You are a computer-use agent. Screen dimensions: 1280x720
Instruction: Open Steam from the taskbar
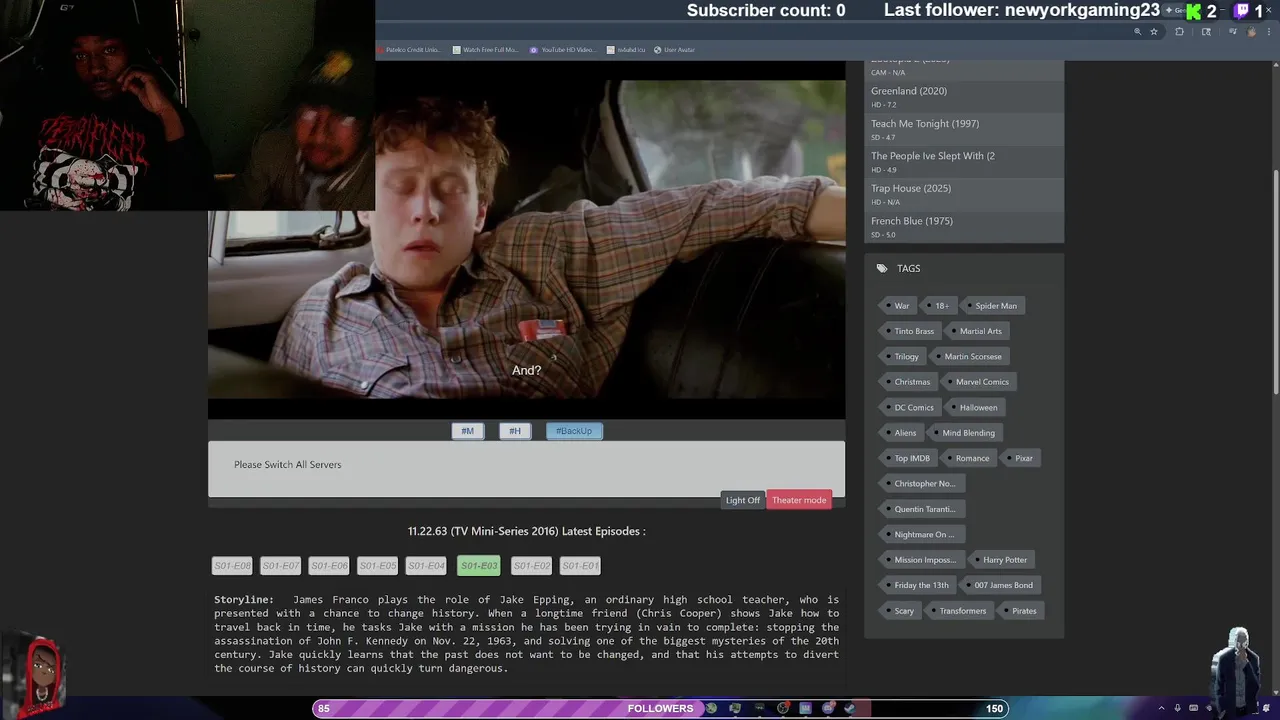coord(850,708)
